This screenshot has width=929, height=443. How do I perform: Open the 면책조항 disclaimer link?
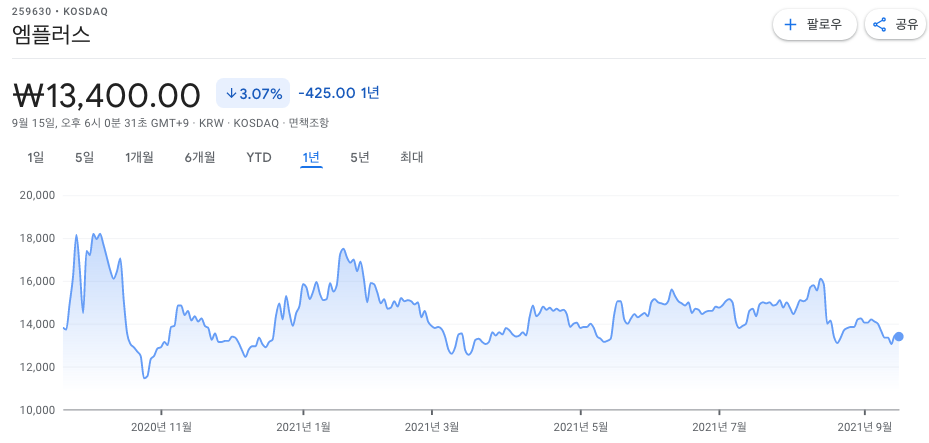[x=308, y=123]
